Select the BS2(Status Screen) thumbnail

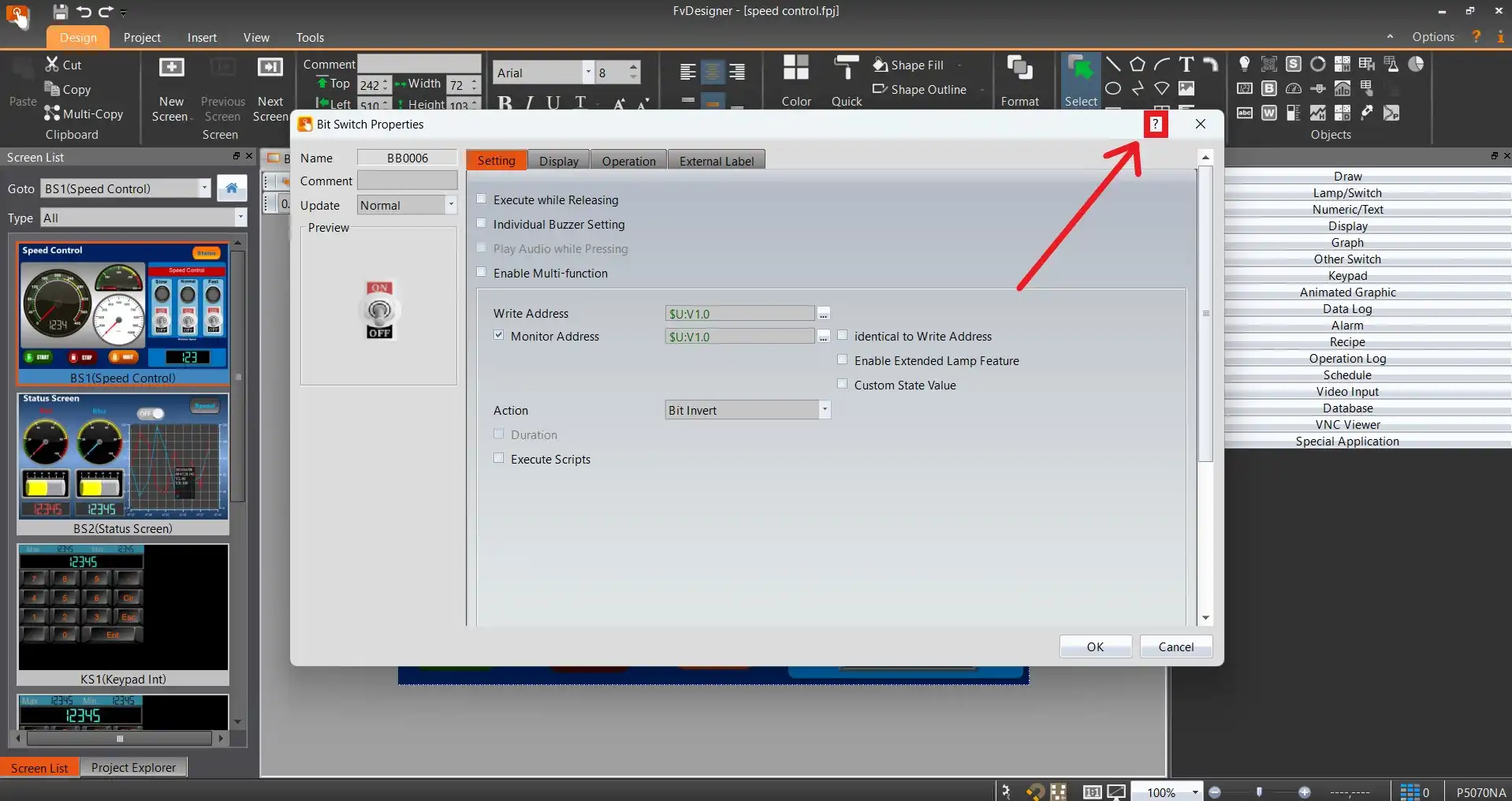point(123,458)
